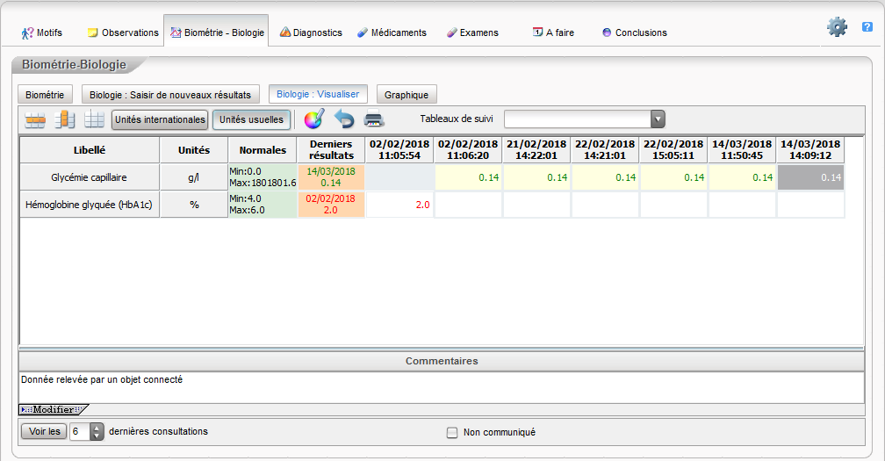Click the consultations count spinner arrows
Image resolution: width=885 pixels, height=461 pixels.
97,432
